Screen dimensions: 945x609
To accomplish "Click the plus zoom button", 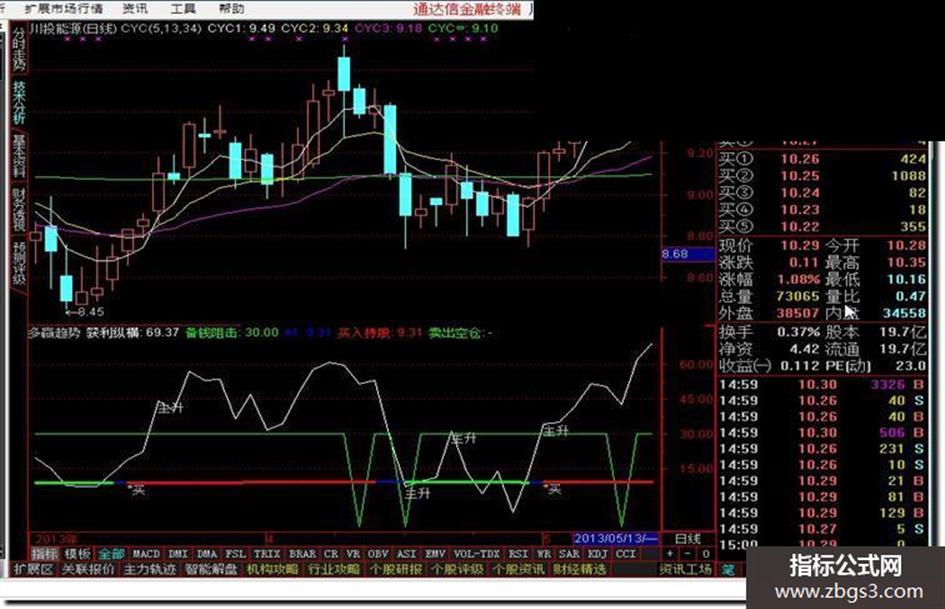I will click(x=670, y=554).
